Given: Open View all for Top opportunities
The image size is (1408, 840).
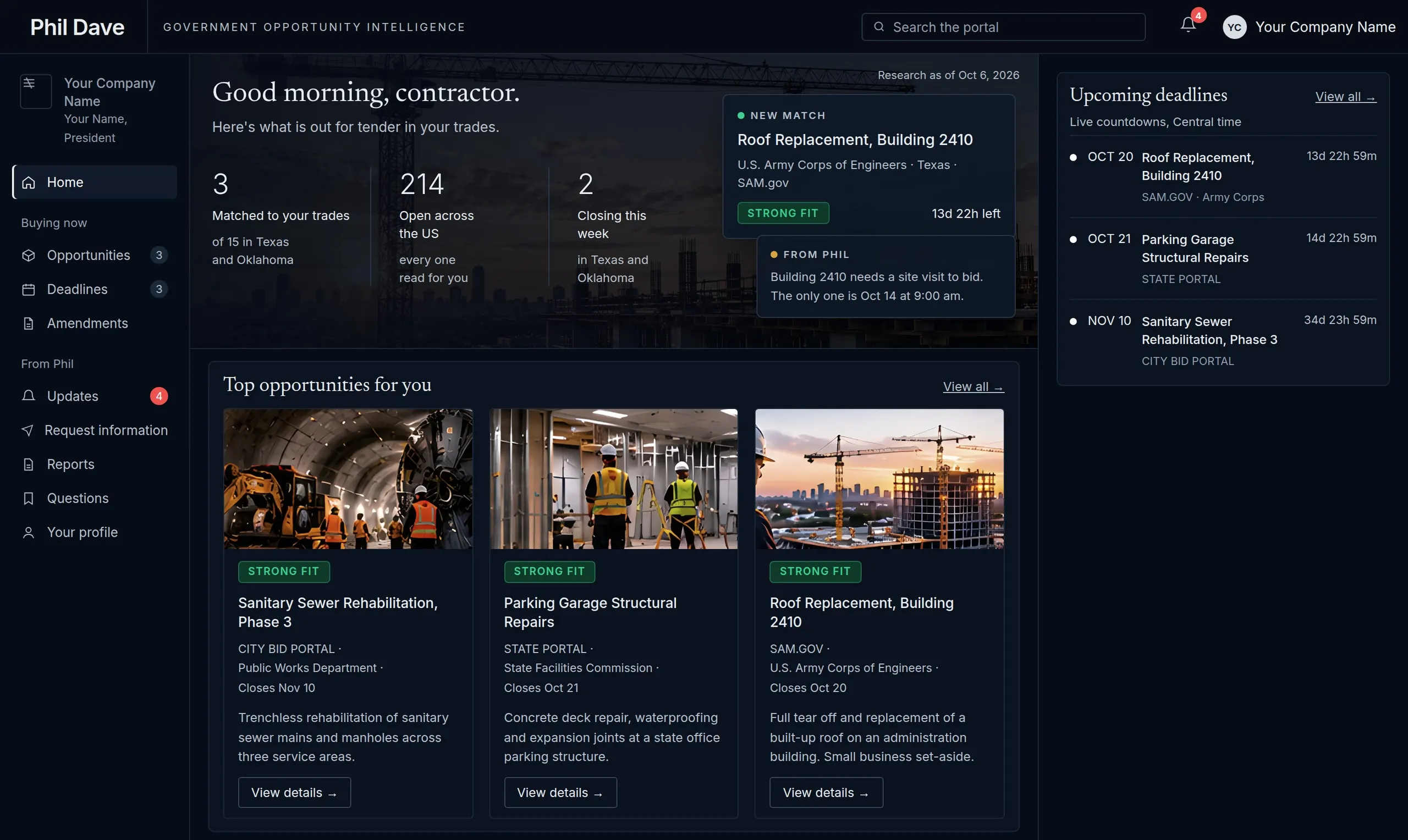Looking at the screenshot, I should click(973, 386).
